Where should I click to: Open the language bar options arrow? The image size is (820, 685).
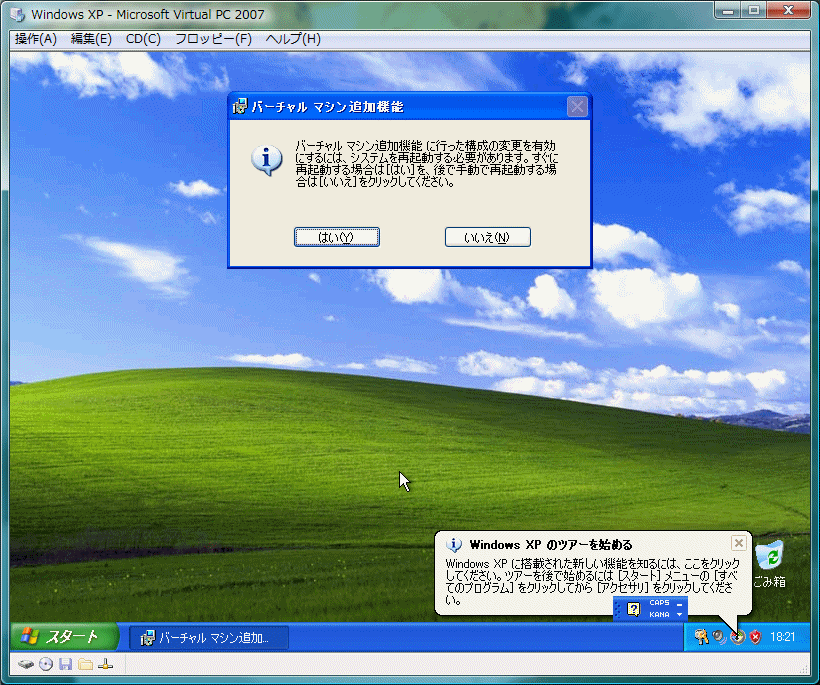pos(679,614)
